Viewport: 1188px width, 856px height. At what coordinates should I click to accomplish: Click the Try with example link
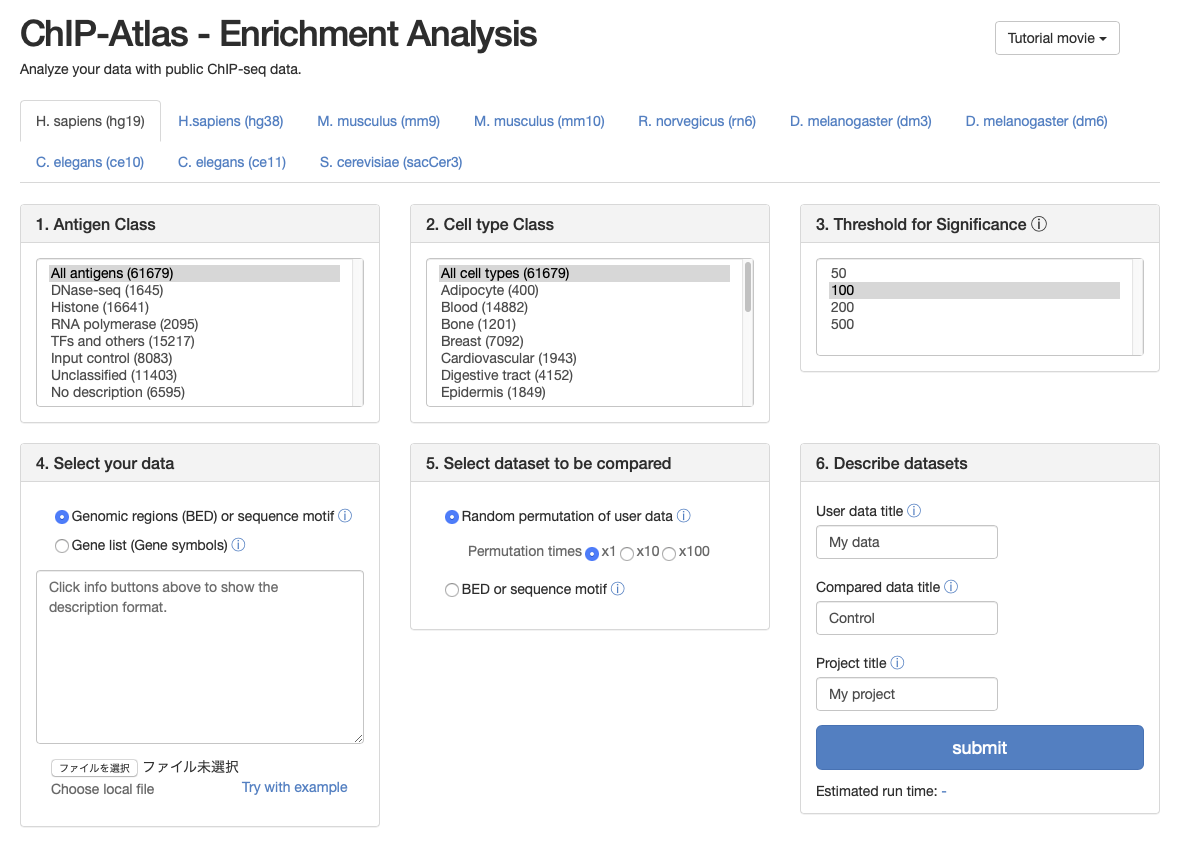(x=295, y=788)
